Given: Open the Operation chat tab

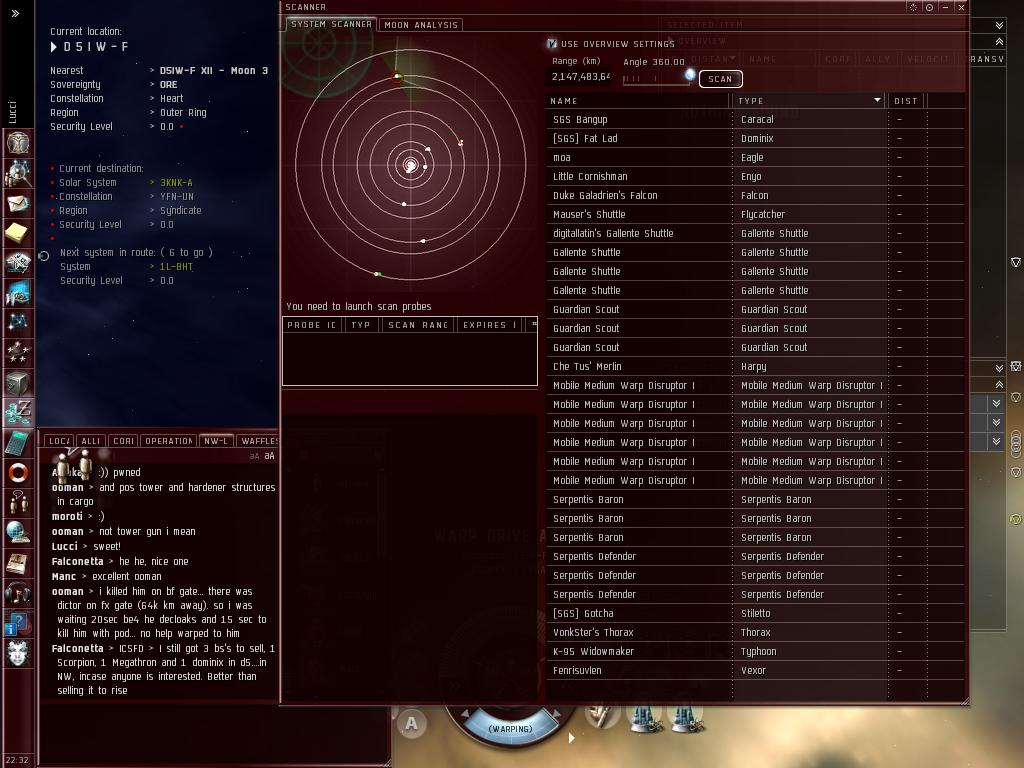Looking at the screenshot, I should pos(168,441).
